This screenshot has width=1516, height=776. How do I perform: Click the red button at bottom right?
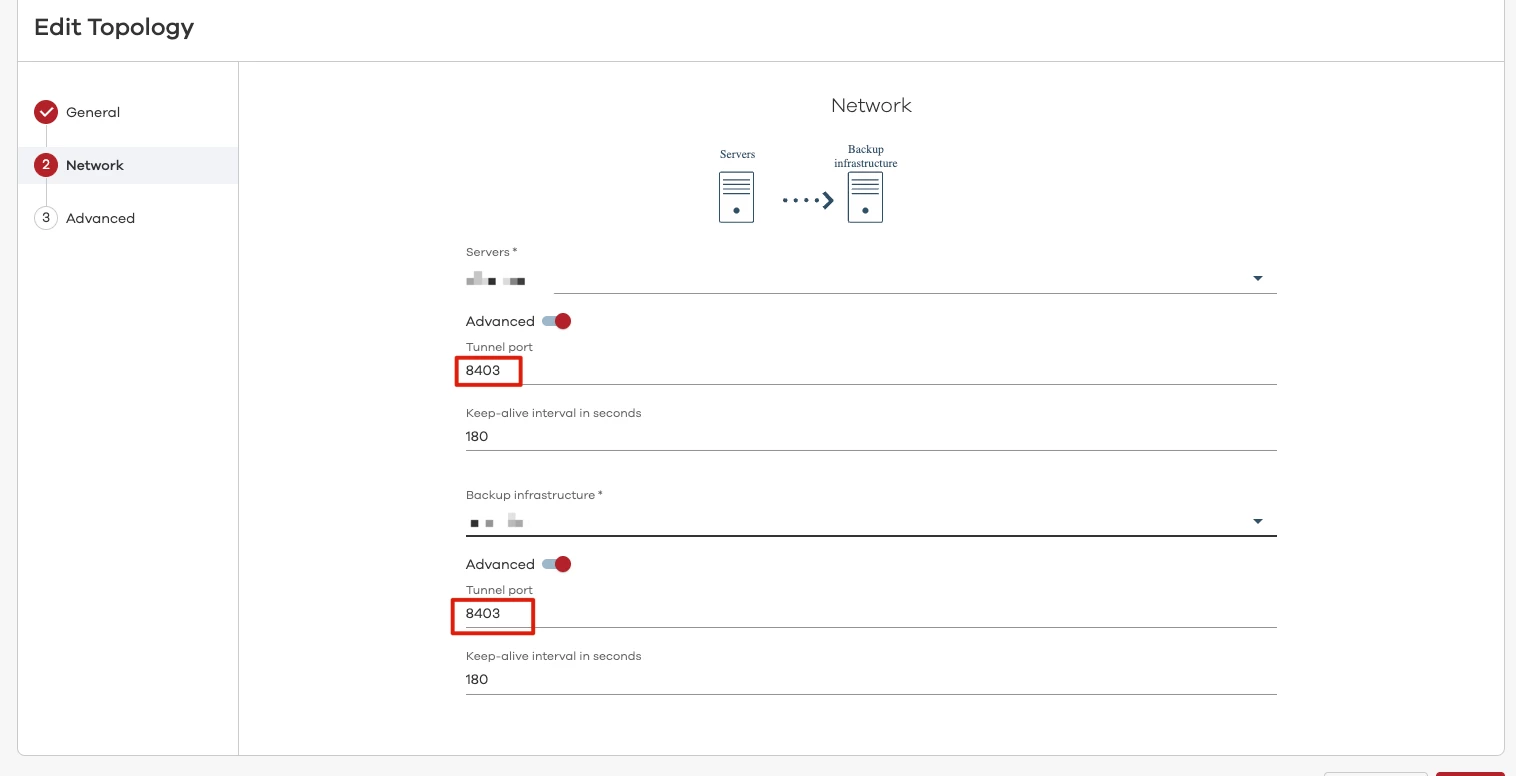tap(1470, 773)
